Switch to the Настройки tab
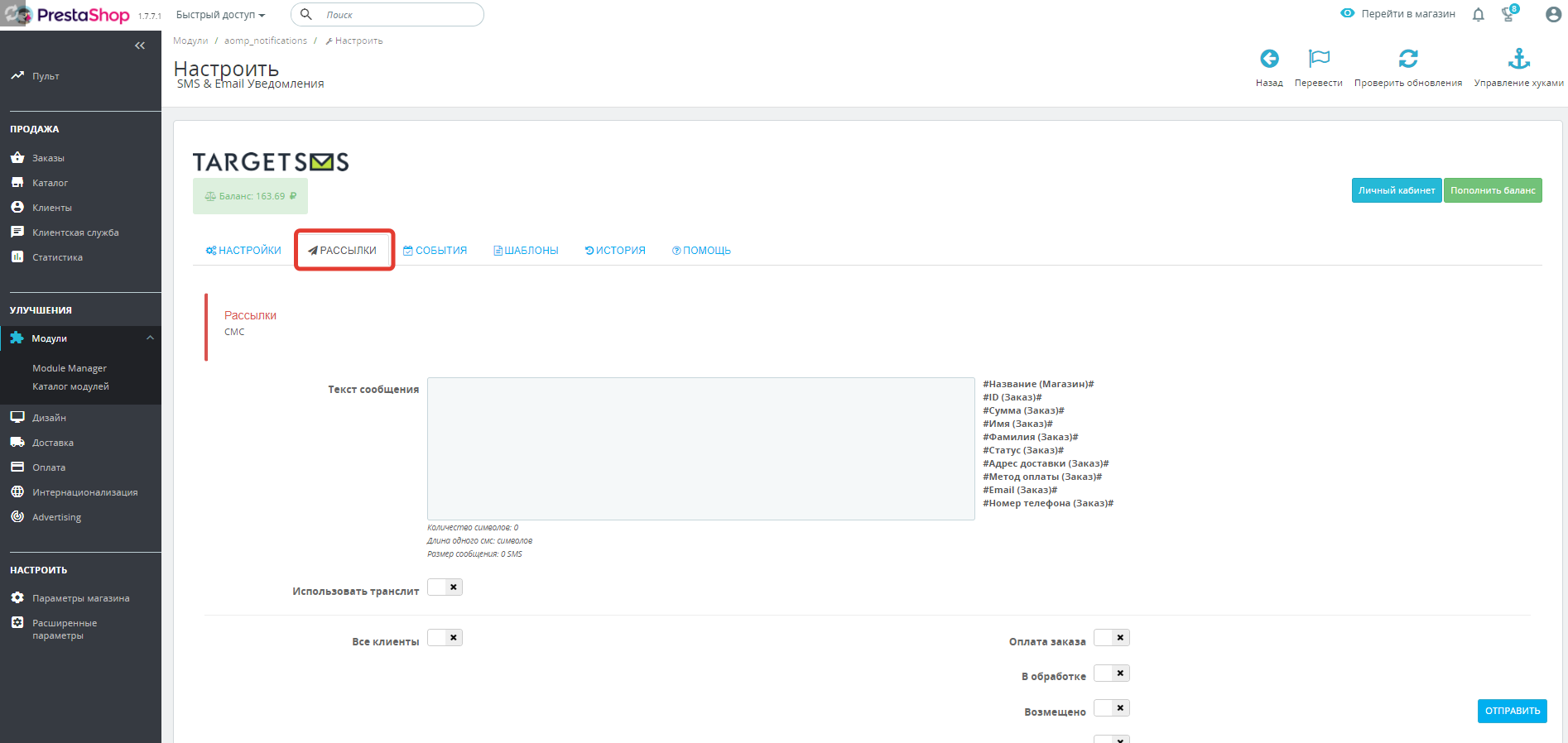The height and width of the screenshot is (743, 1568). (243, 250)
